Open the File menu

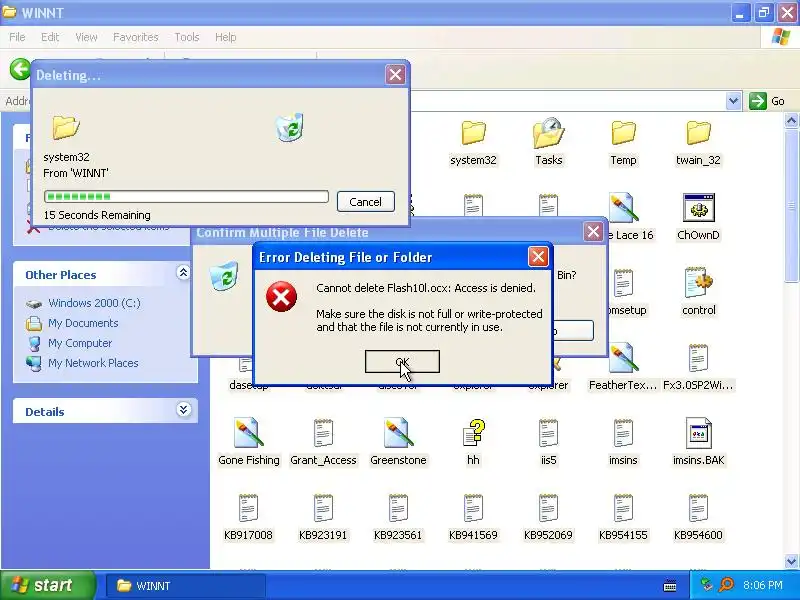tap(17, 37)
